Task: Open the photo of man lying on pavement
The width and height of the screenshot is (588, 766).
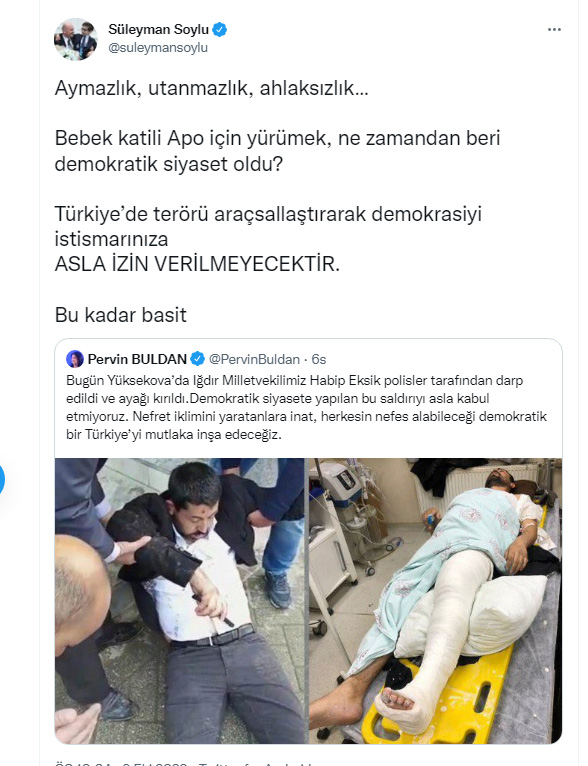Action: (x=180, y=601)
